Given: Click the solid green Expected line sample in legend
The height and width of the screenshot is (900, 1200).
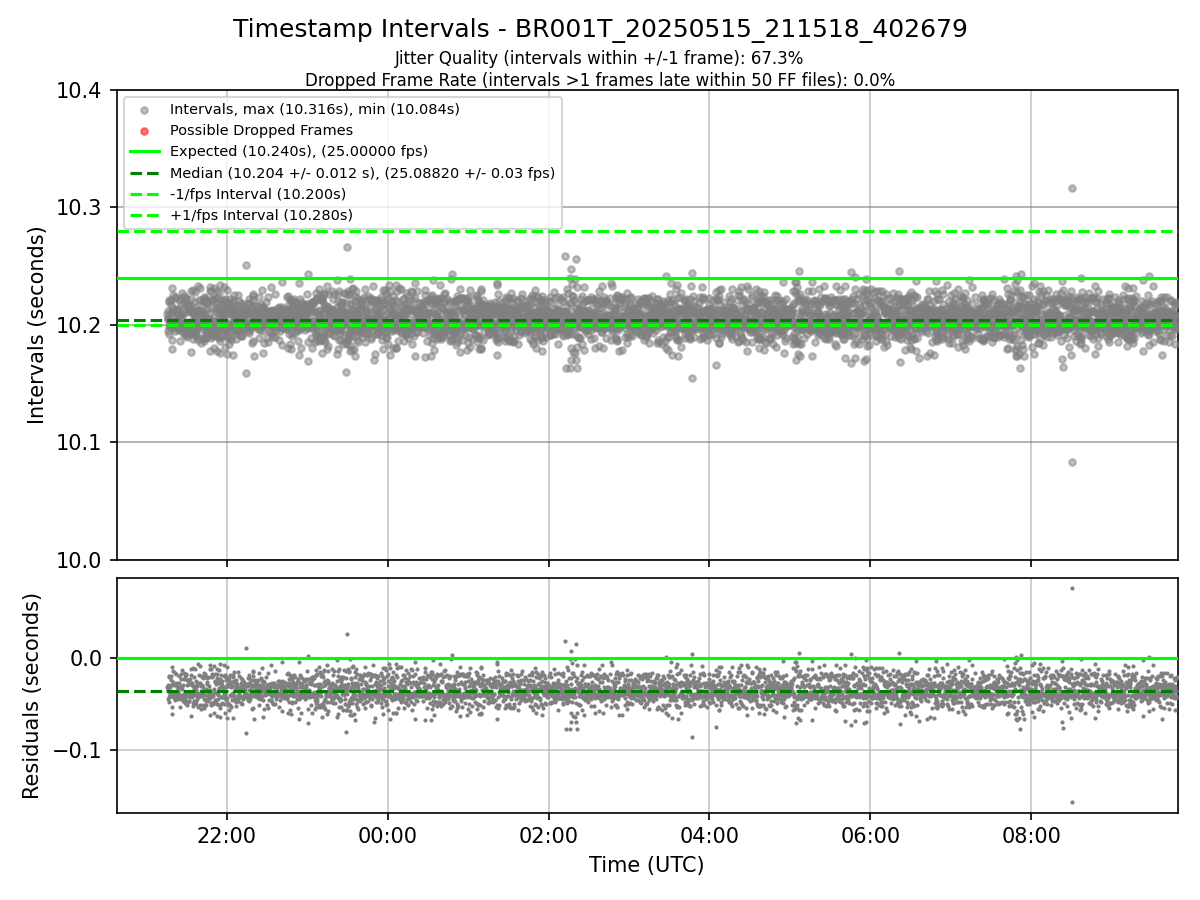Looking at the screenshot, I should click(145, 152).
